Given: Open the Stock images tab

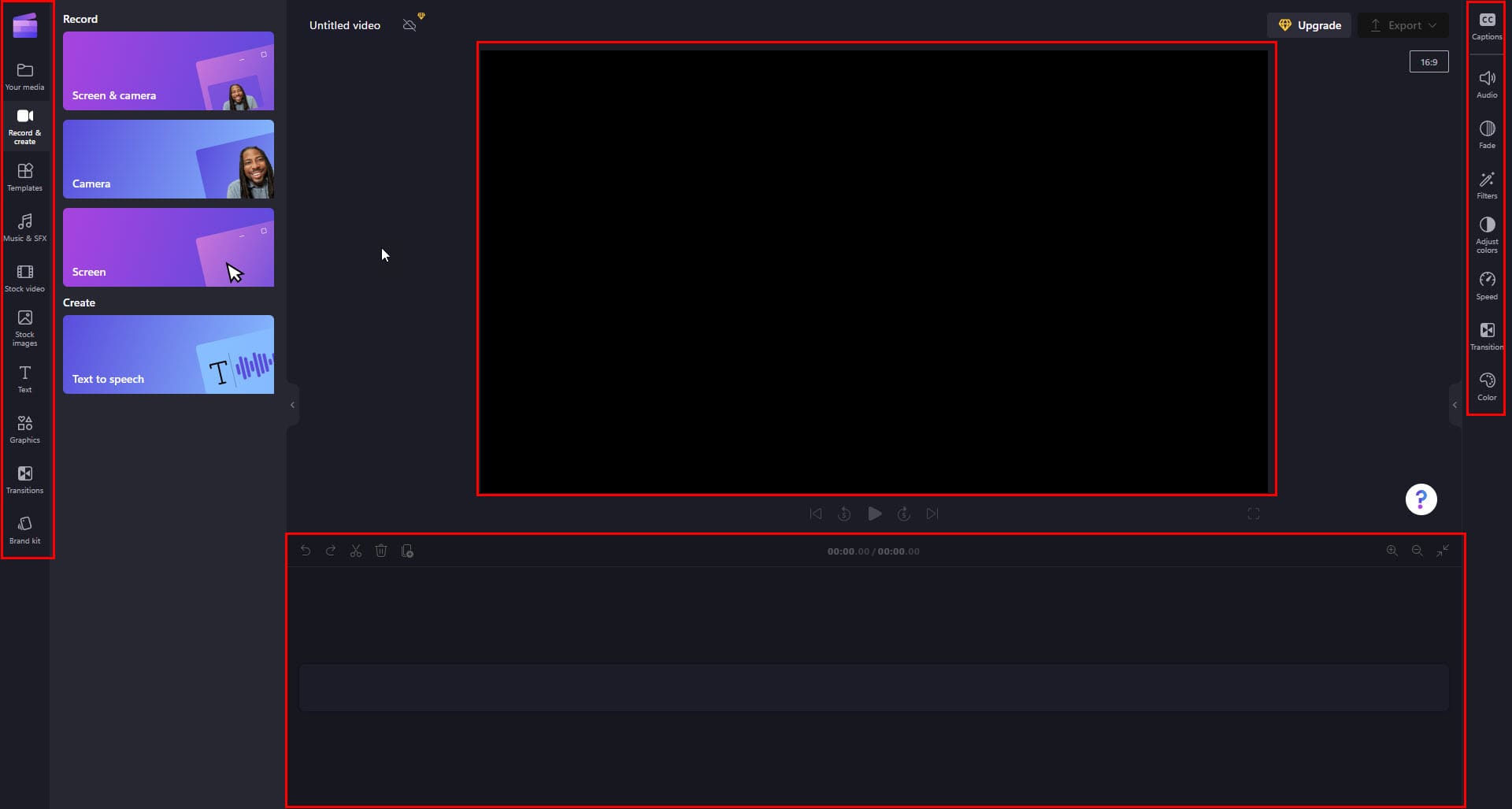Looking at the screenshot, I should pos(25,328).
